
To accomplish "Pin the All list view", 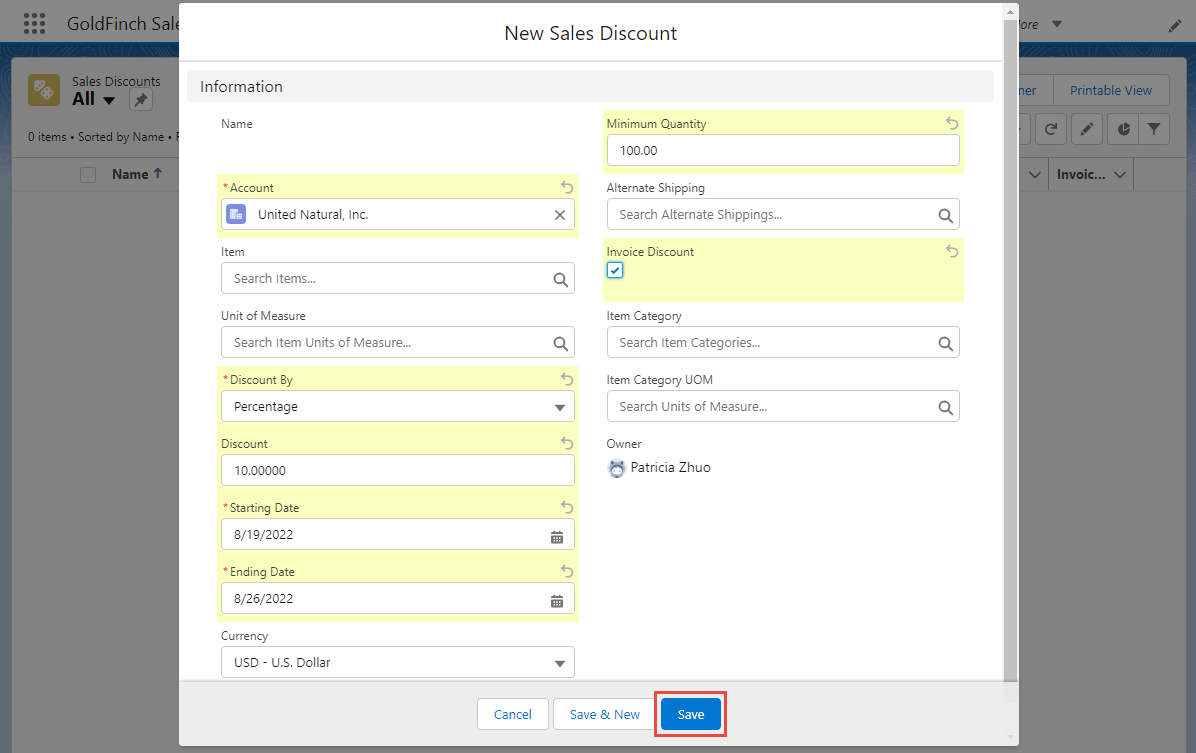I will [x=141, y=99].
